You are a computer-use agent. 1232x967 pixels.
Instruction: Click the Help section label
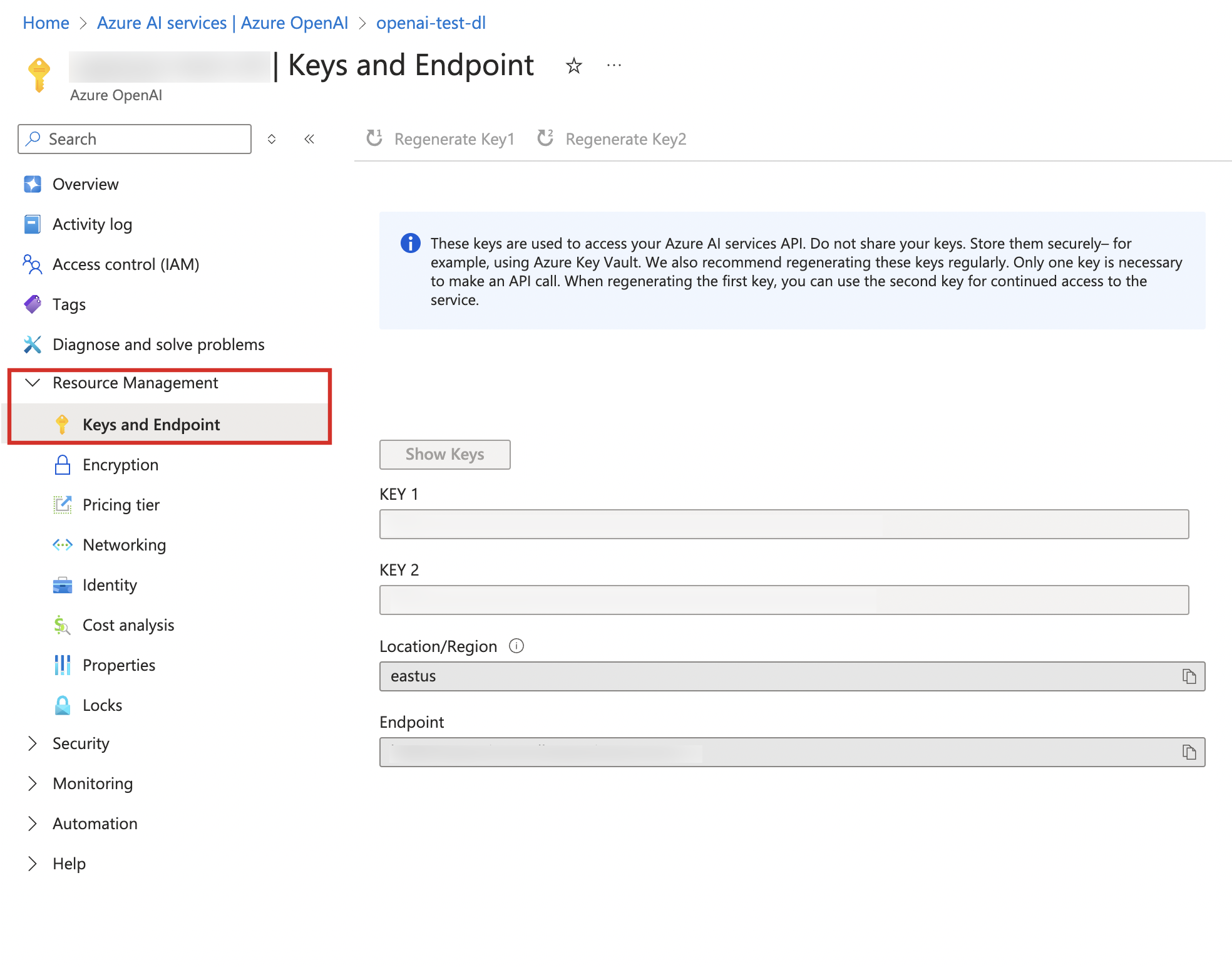69,864
